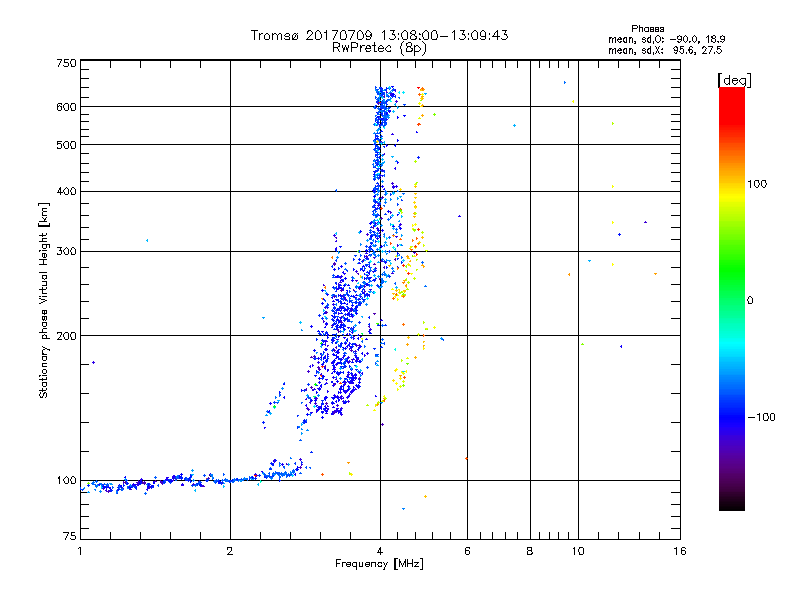Click the '1' frequency tick label
Image resolution: width=800 pixels, height=600 pixels.
80,551
